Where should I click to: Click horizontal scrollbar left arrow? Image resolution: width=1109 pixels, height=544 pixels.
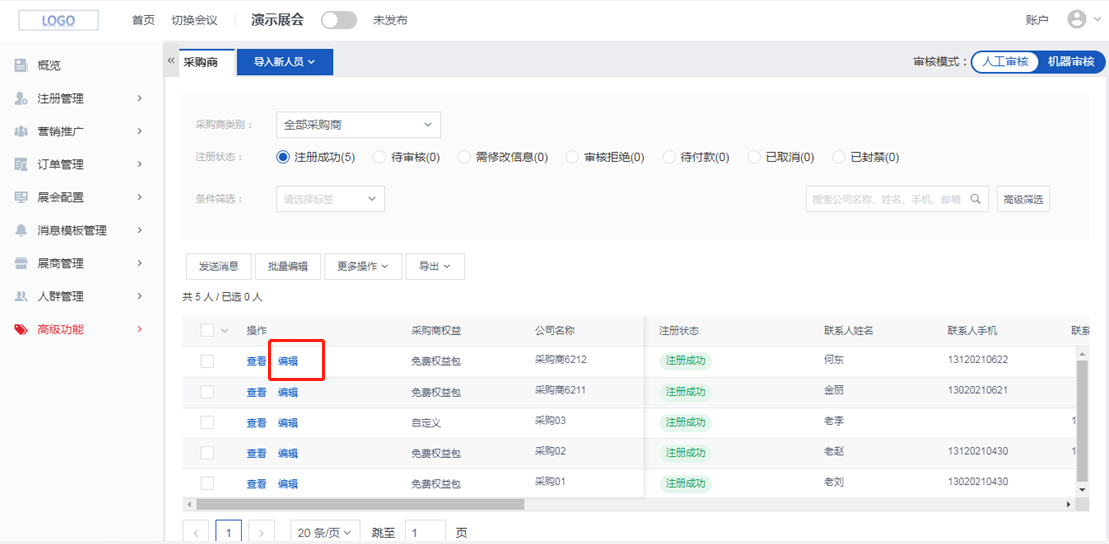click(x=188, y=504)
